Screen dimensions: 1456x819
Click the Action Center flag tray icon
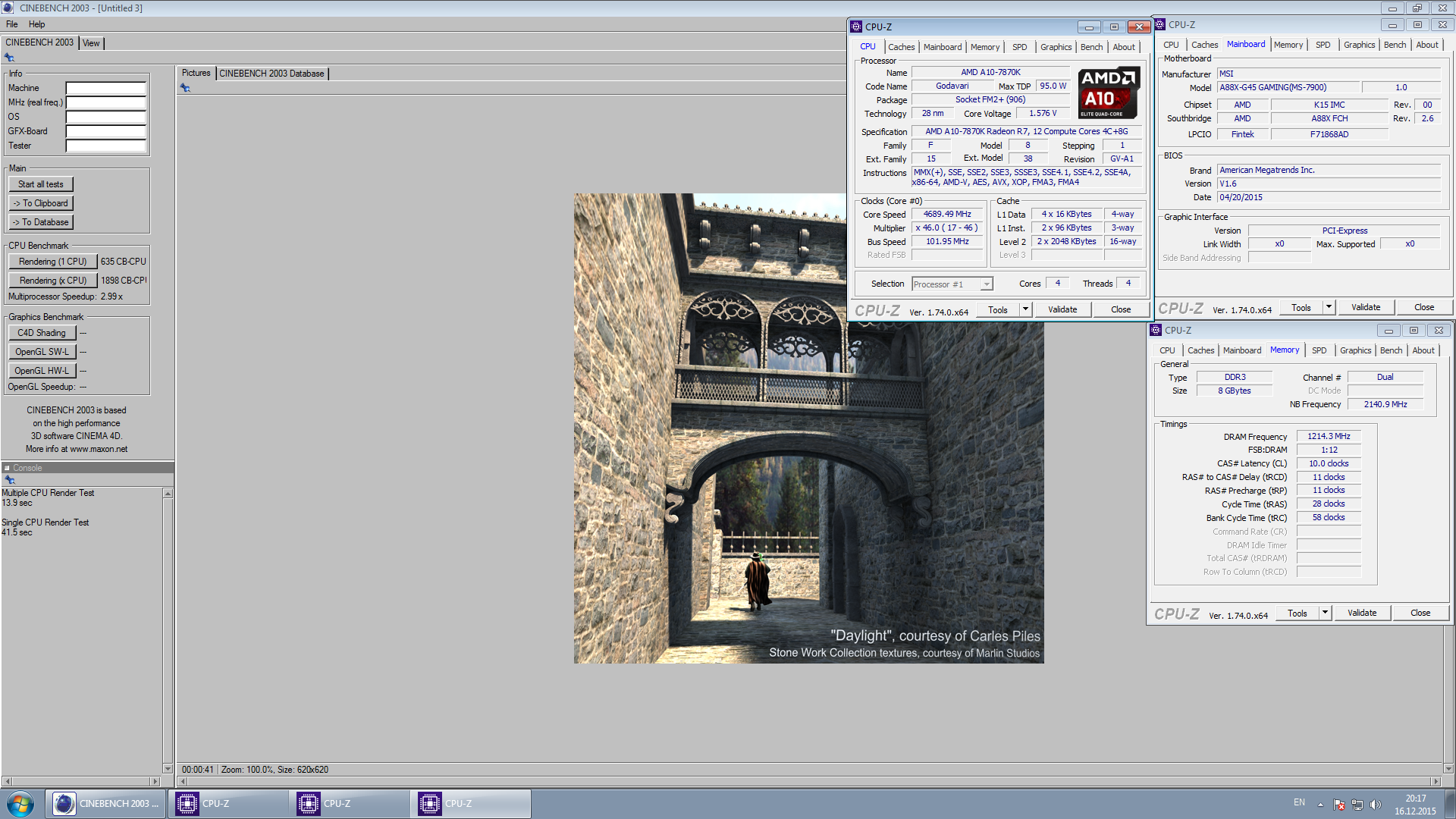[1339, 805]
